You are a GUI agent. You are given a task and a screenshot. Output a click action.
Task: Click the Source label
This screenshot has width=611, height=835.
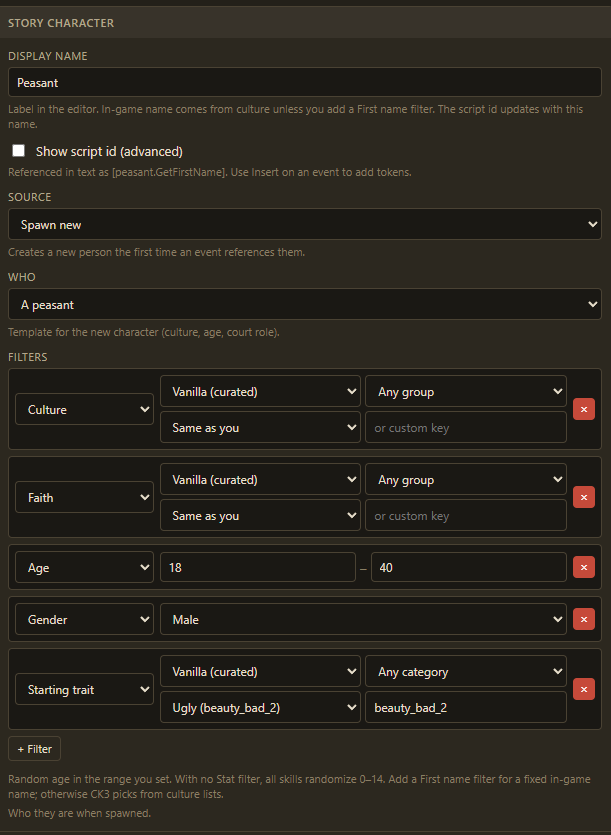pos(30,197)
